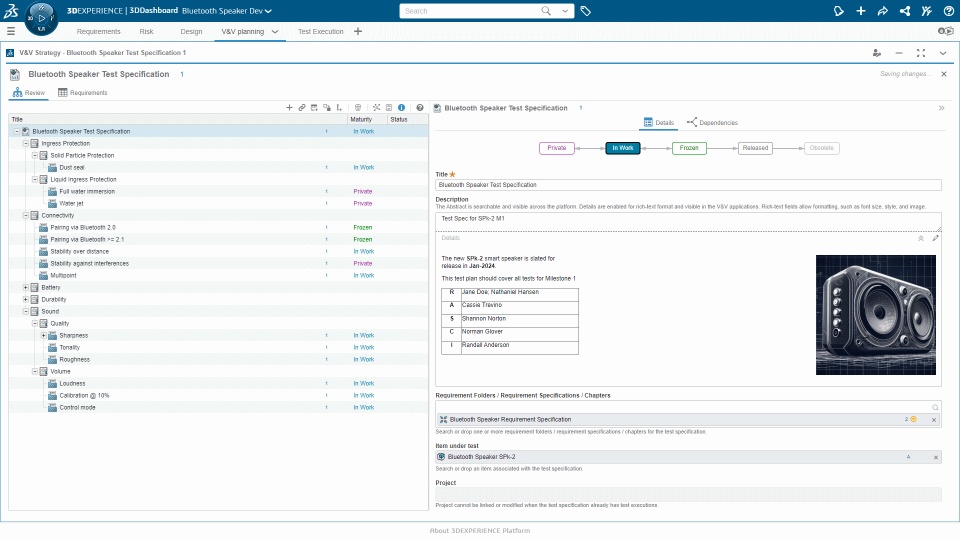
Task: Collapse the right details panel chevrons
Action: (x=942, y=108)
